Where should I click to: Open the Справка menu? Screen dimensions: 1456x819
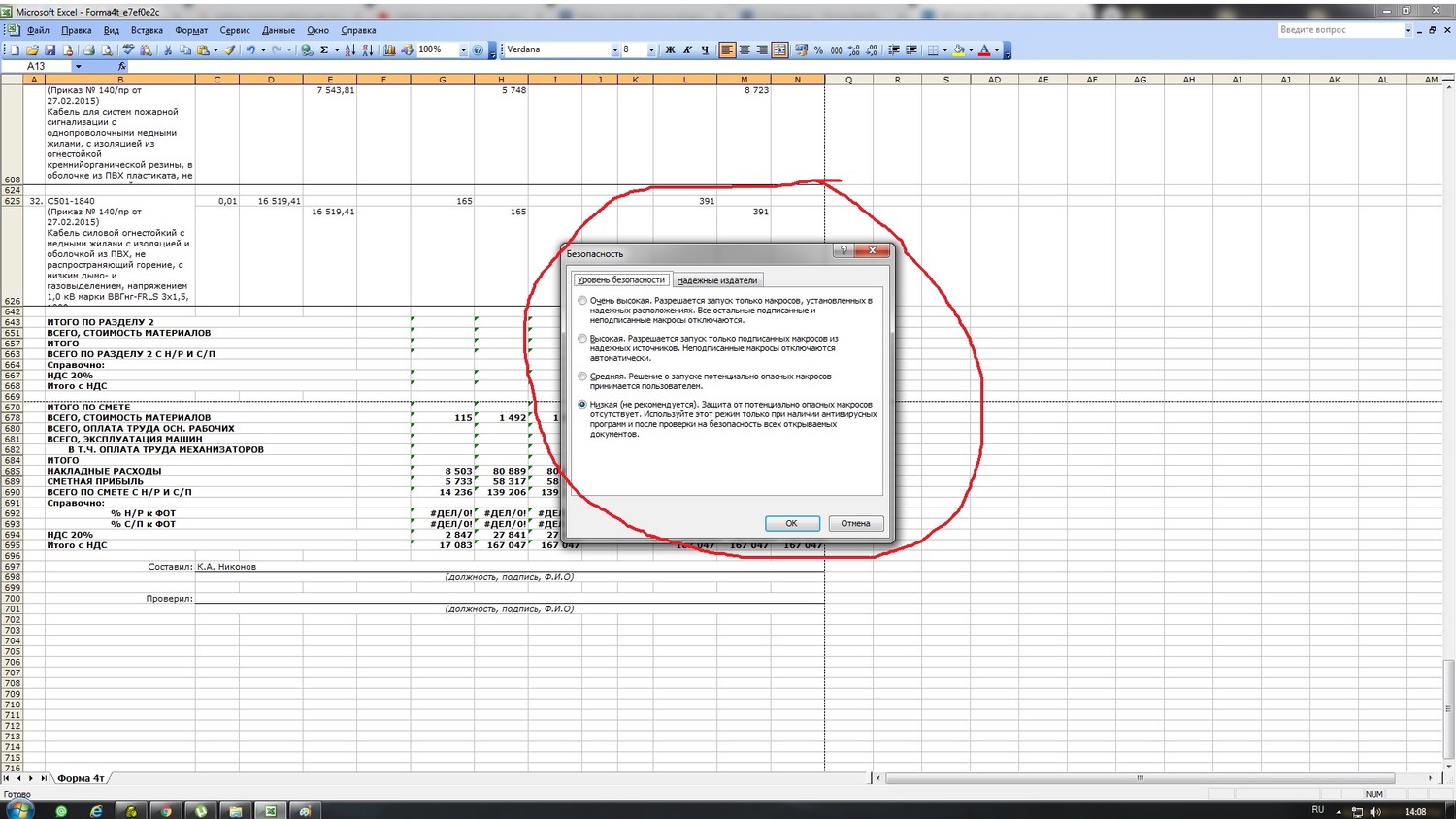(358, 30)
